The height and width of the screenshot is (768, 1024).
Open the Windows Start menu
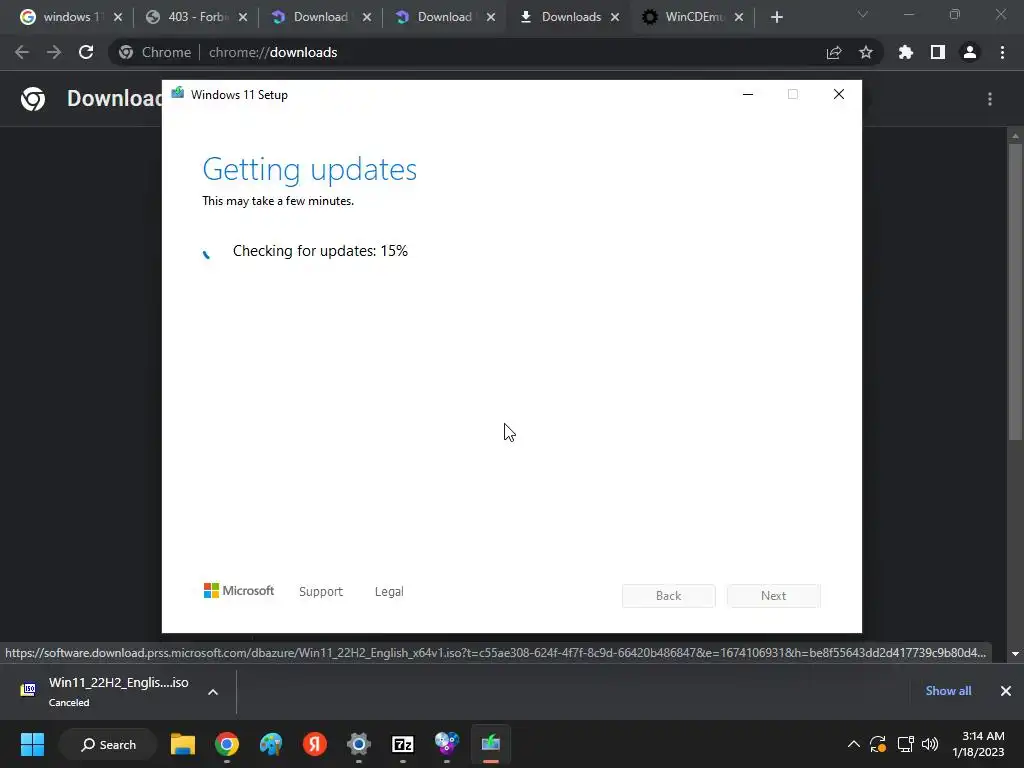click(32, 744)
